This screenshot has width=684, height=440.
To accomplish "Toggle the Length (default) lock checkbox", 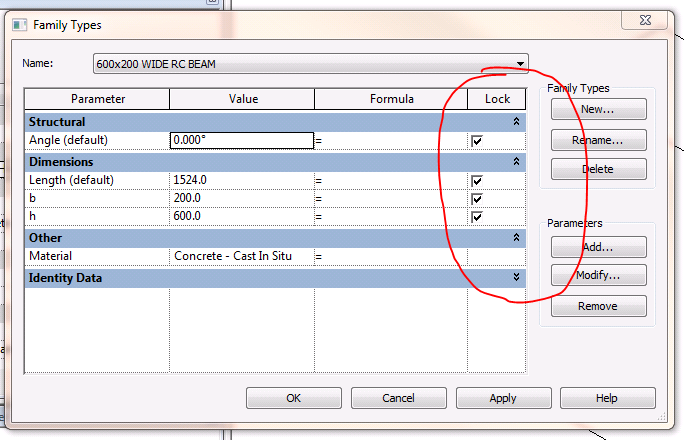I will tap(477, 181).
